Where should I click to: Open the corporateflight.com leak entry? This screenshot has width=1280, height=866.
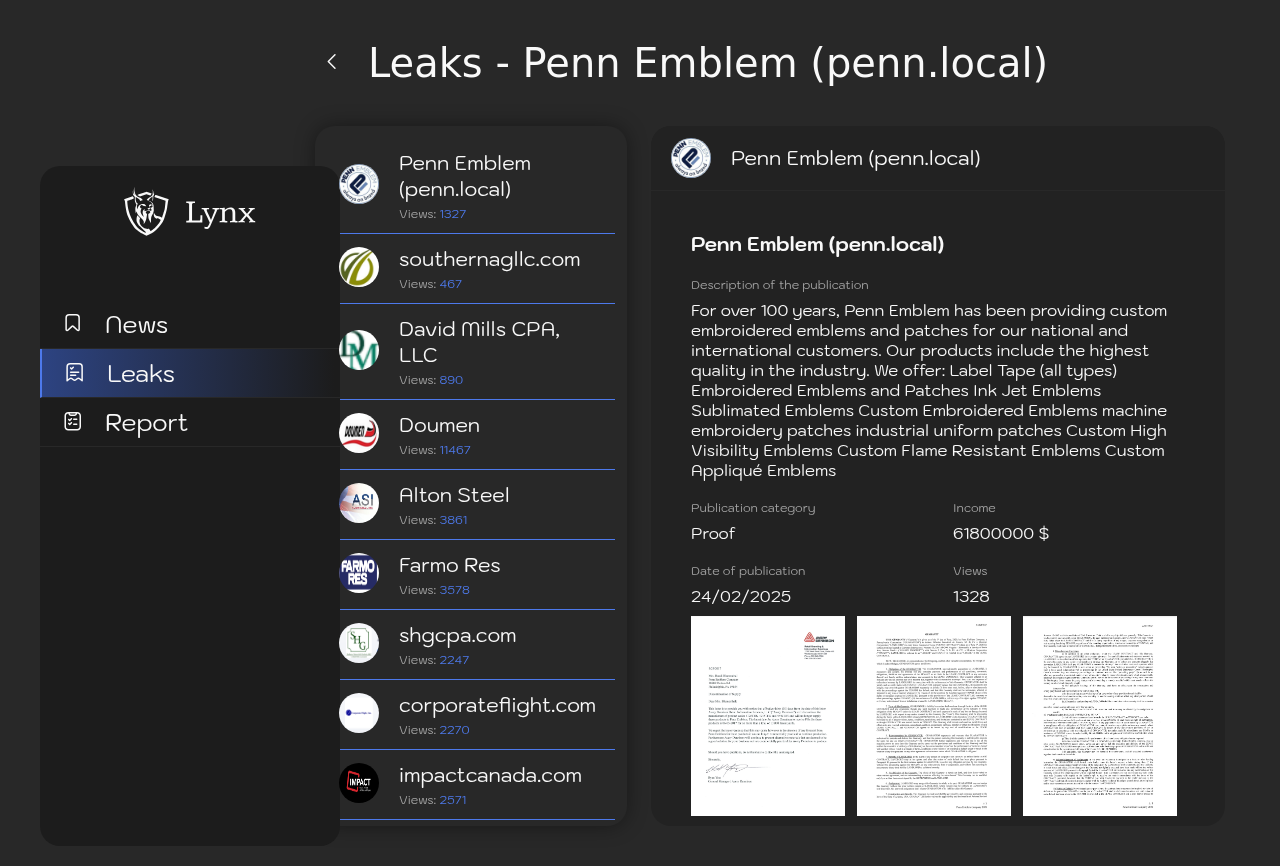477,715
